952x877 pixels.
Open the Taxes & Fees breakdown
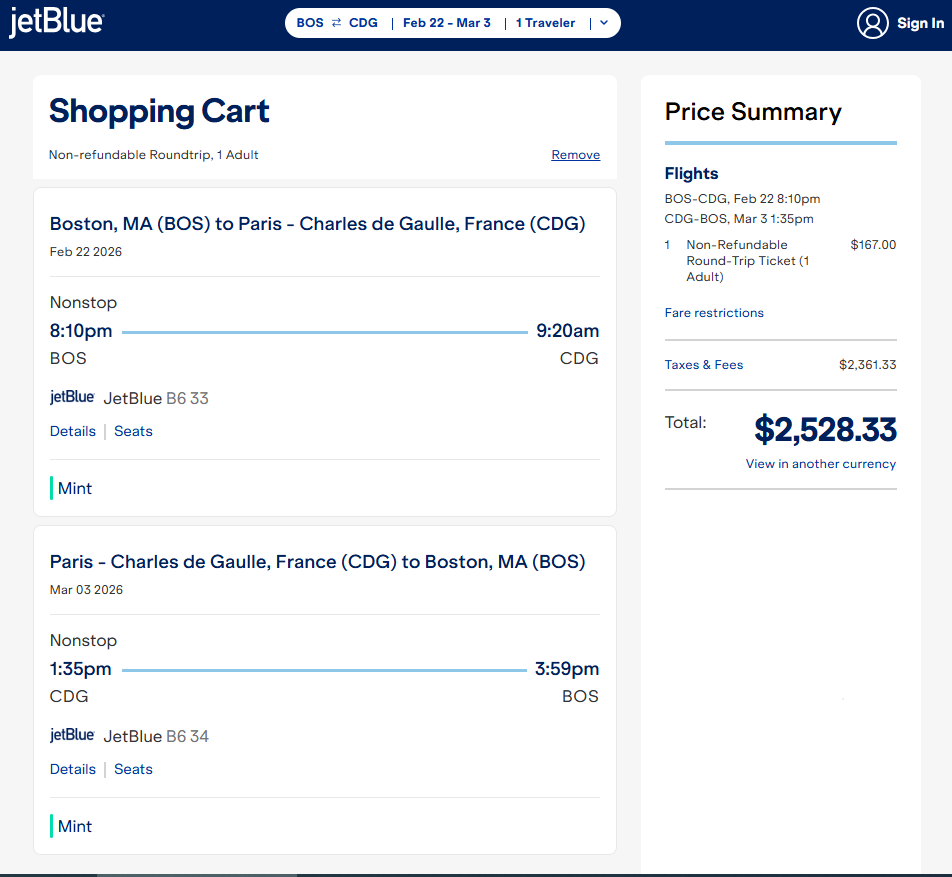[704, 364]
